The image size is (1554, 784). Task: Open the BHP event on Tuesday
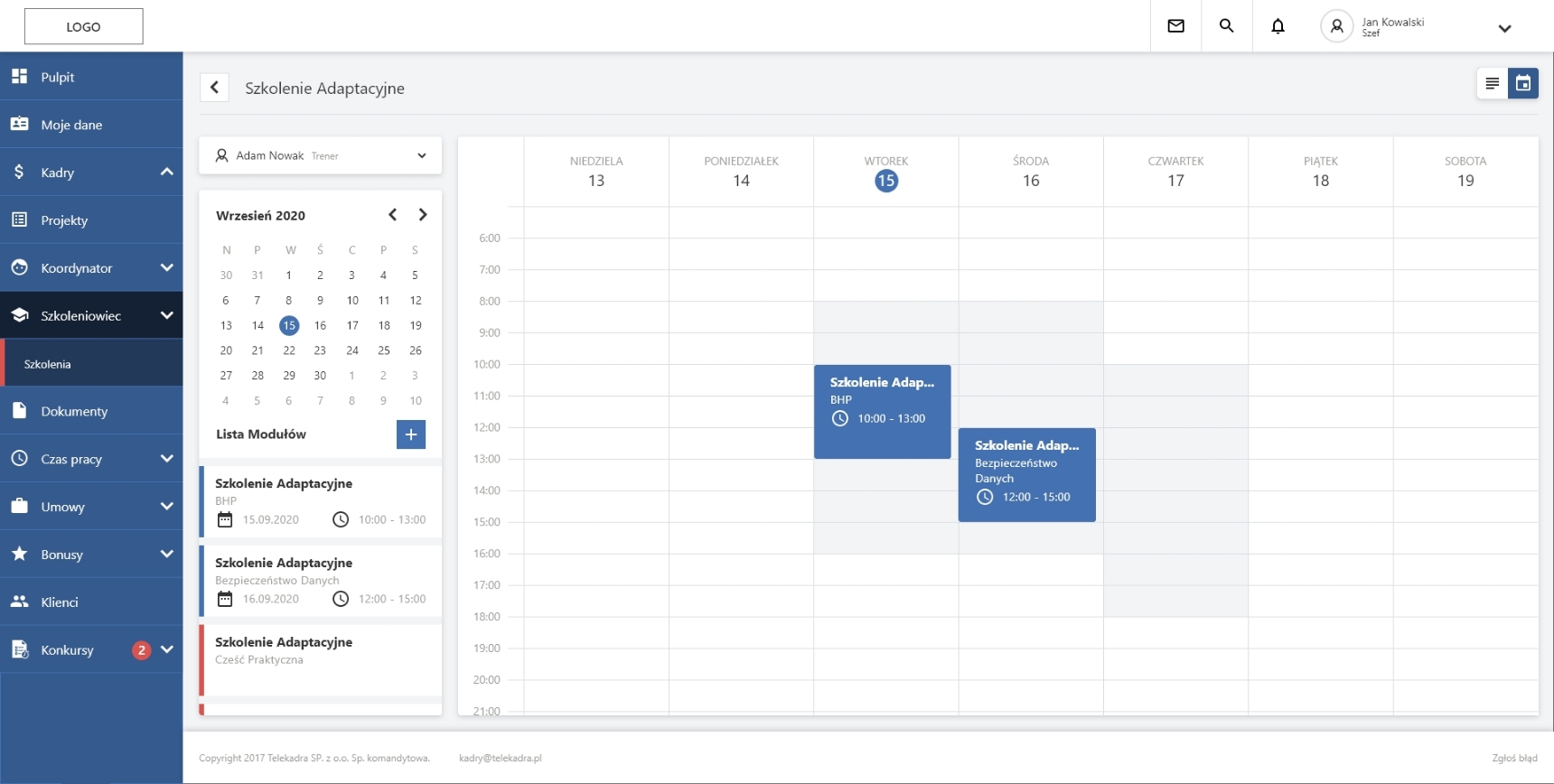(882, 411)
